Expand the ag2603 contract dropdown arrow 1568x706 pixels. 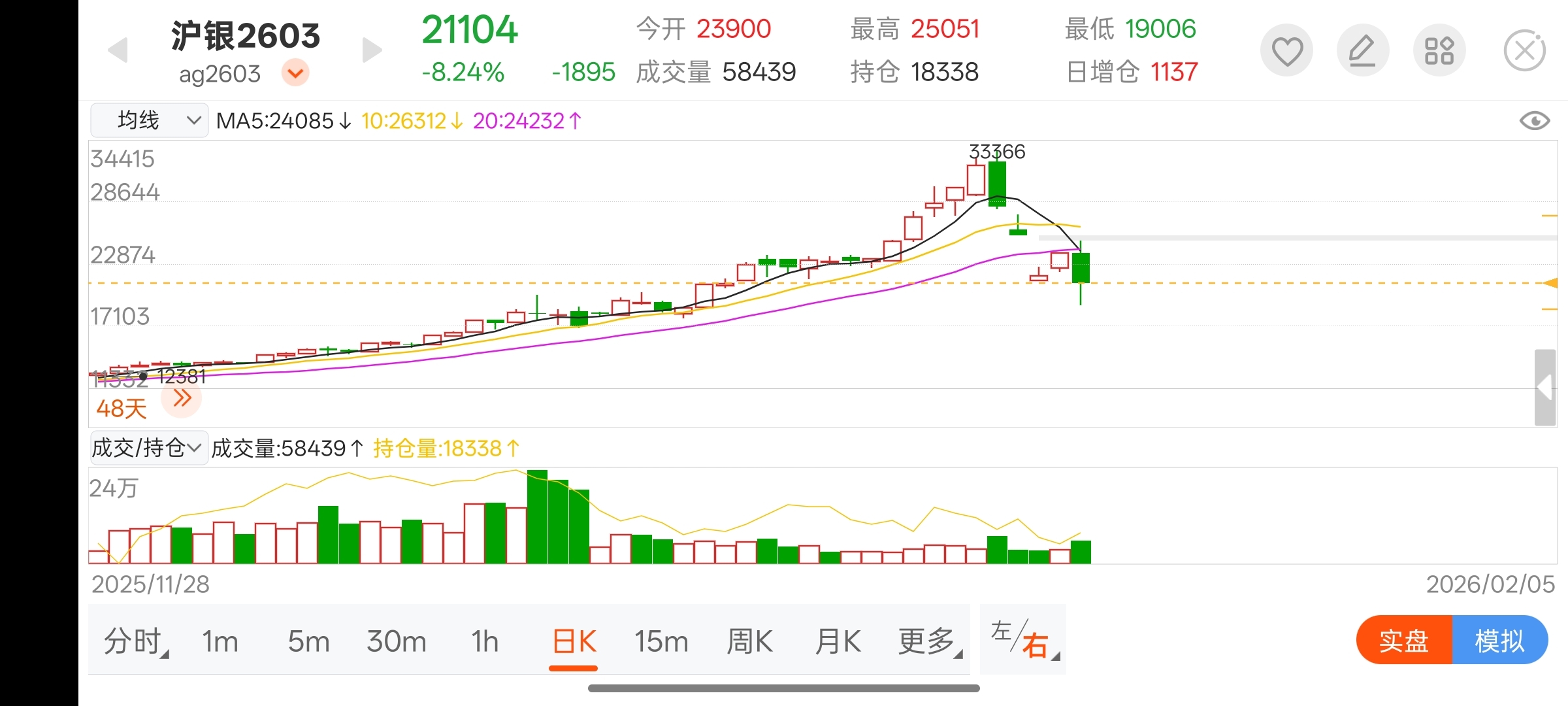coord(295,73)
